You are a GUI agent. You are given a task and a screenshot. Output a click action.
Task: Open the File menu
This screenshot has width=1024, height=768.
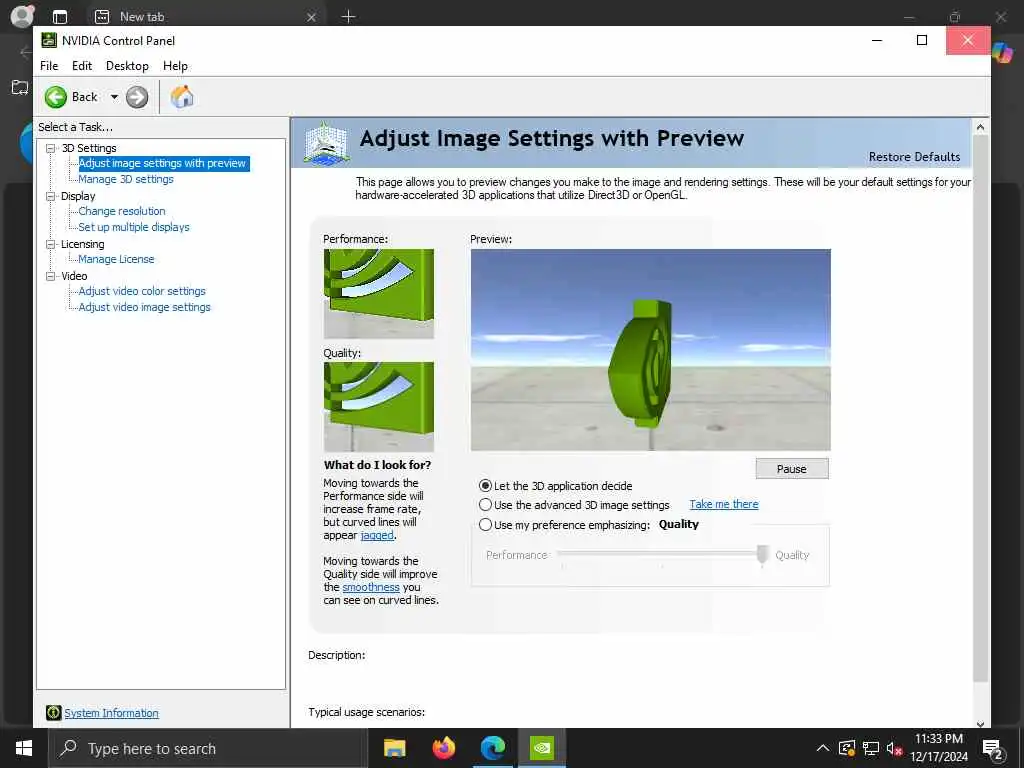click(49, 65)
